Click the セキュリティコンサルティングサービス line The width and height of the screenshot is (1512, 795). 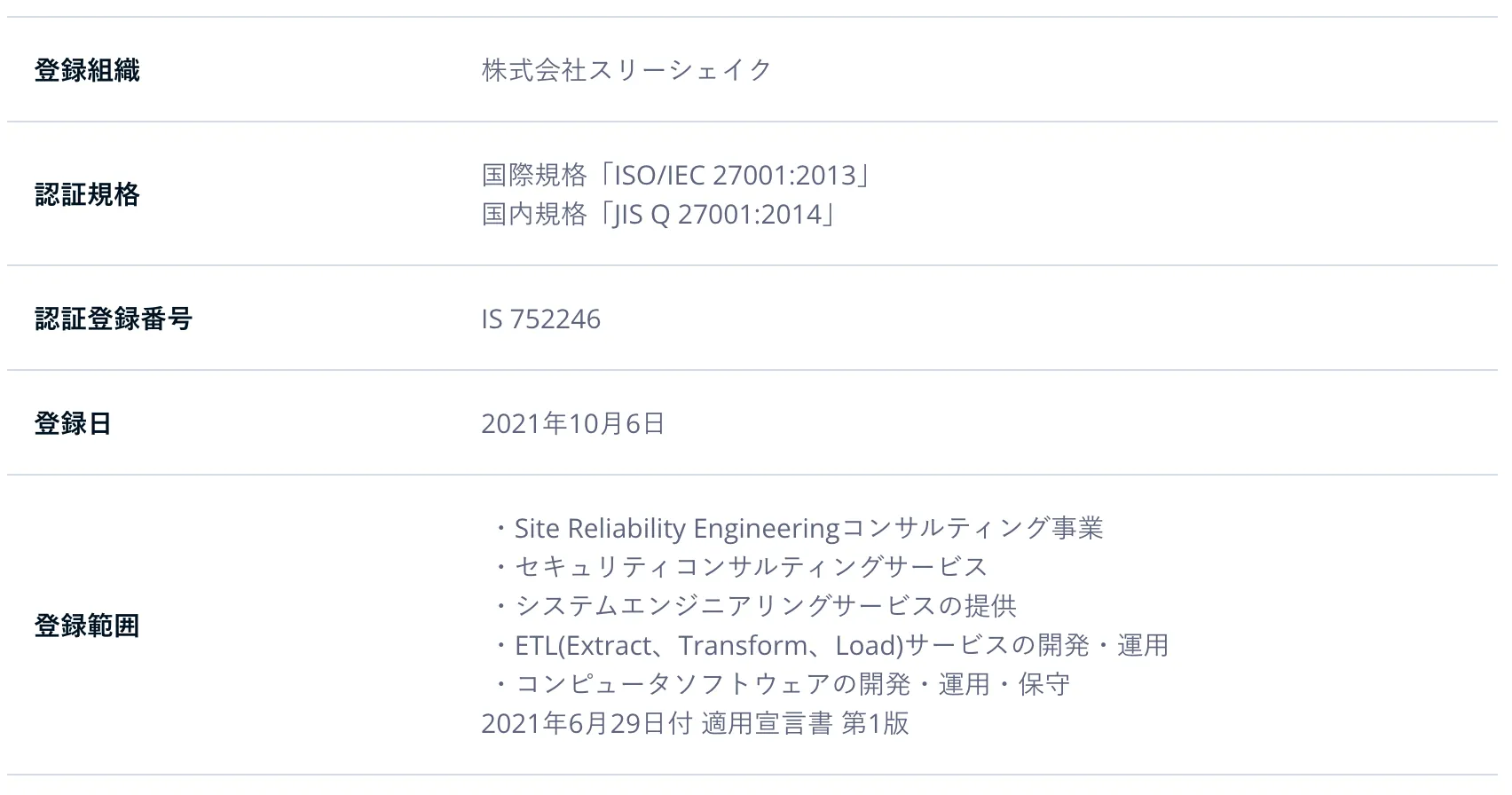pos(741,567)
